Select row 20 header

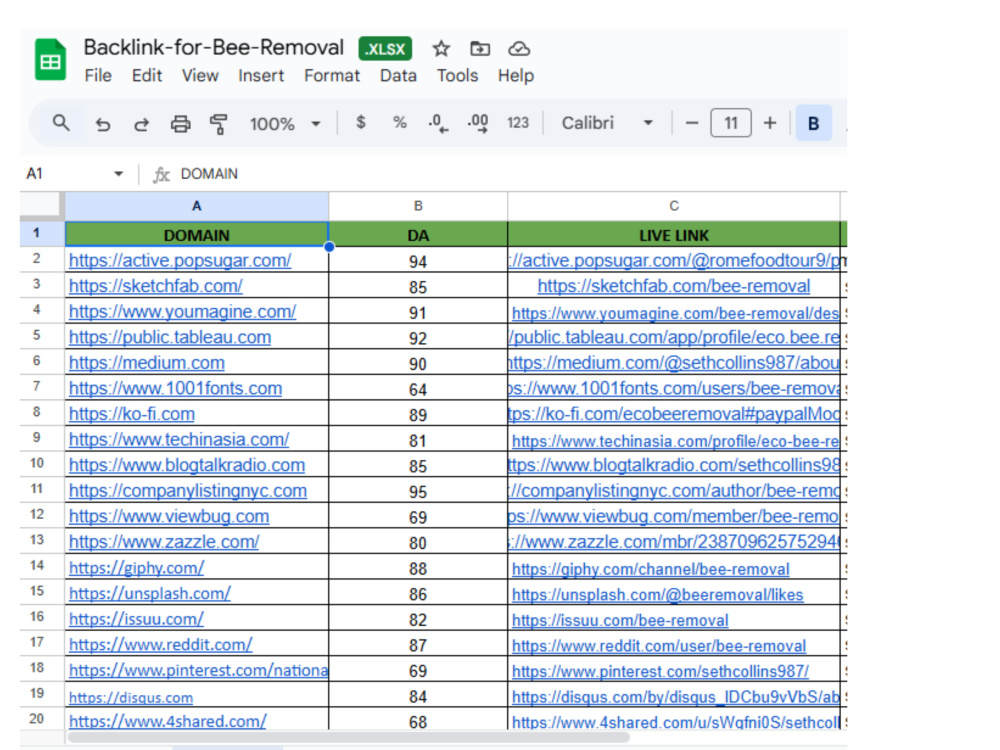coord(36,719)
